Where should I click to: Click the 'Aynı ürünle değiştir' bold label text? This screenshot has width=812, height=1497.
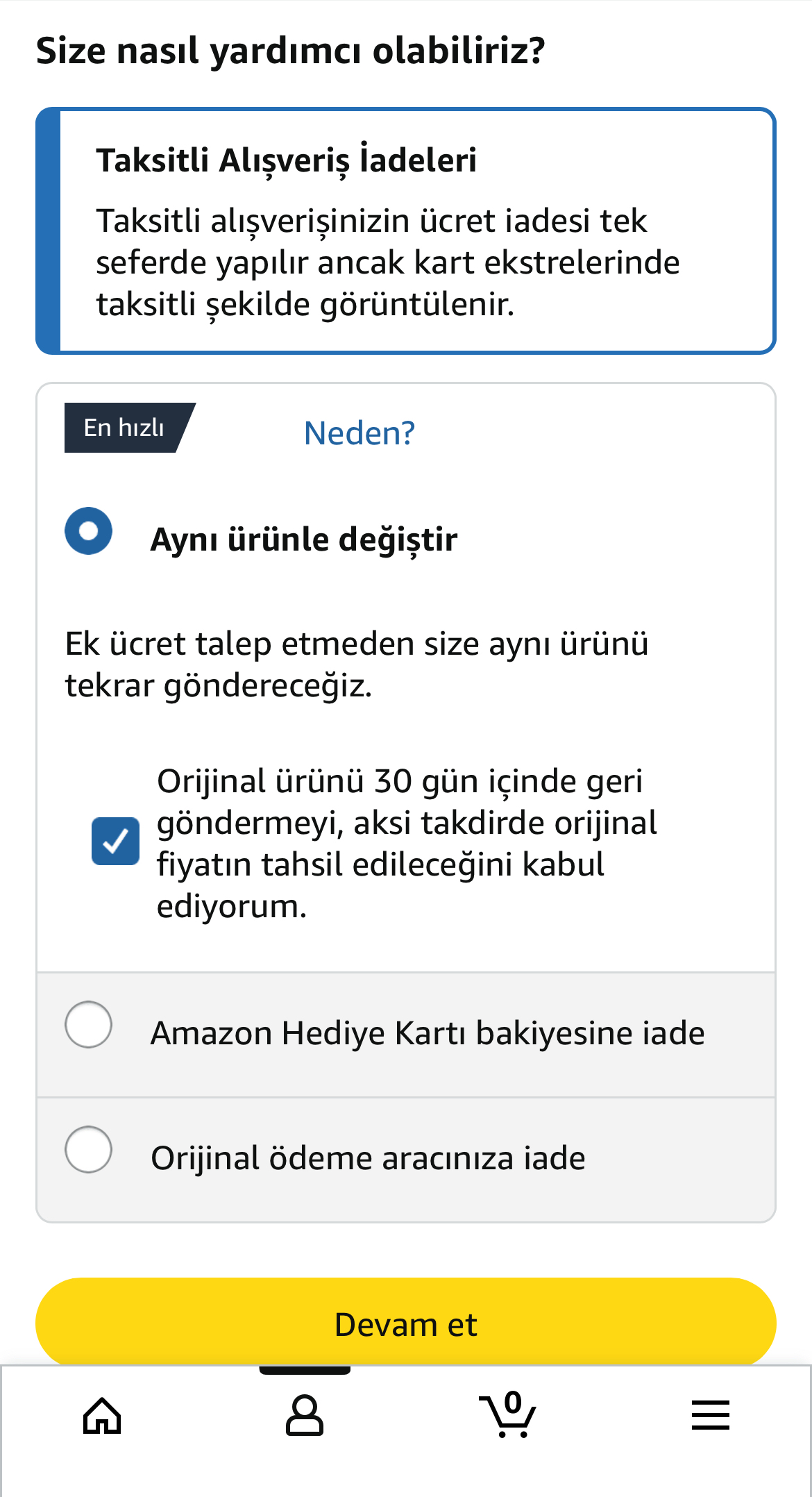click(x=304, y=540)
